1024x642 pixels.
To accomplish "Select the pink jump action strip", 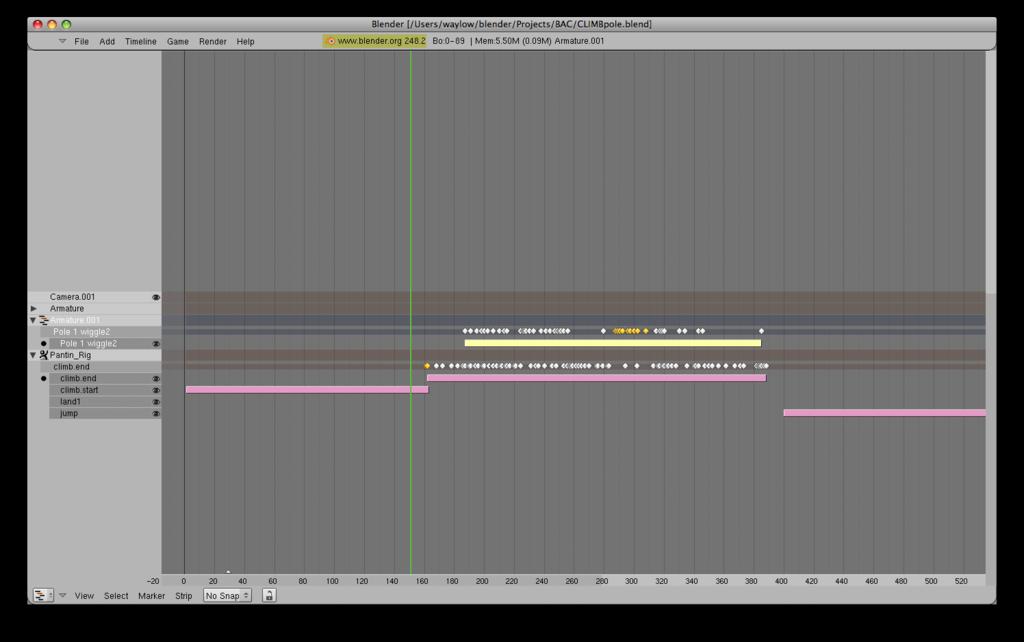I will click(884, 413).
